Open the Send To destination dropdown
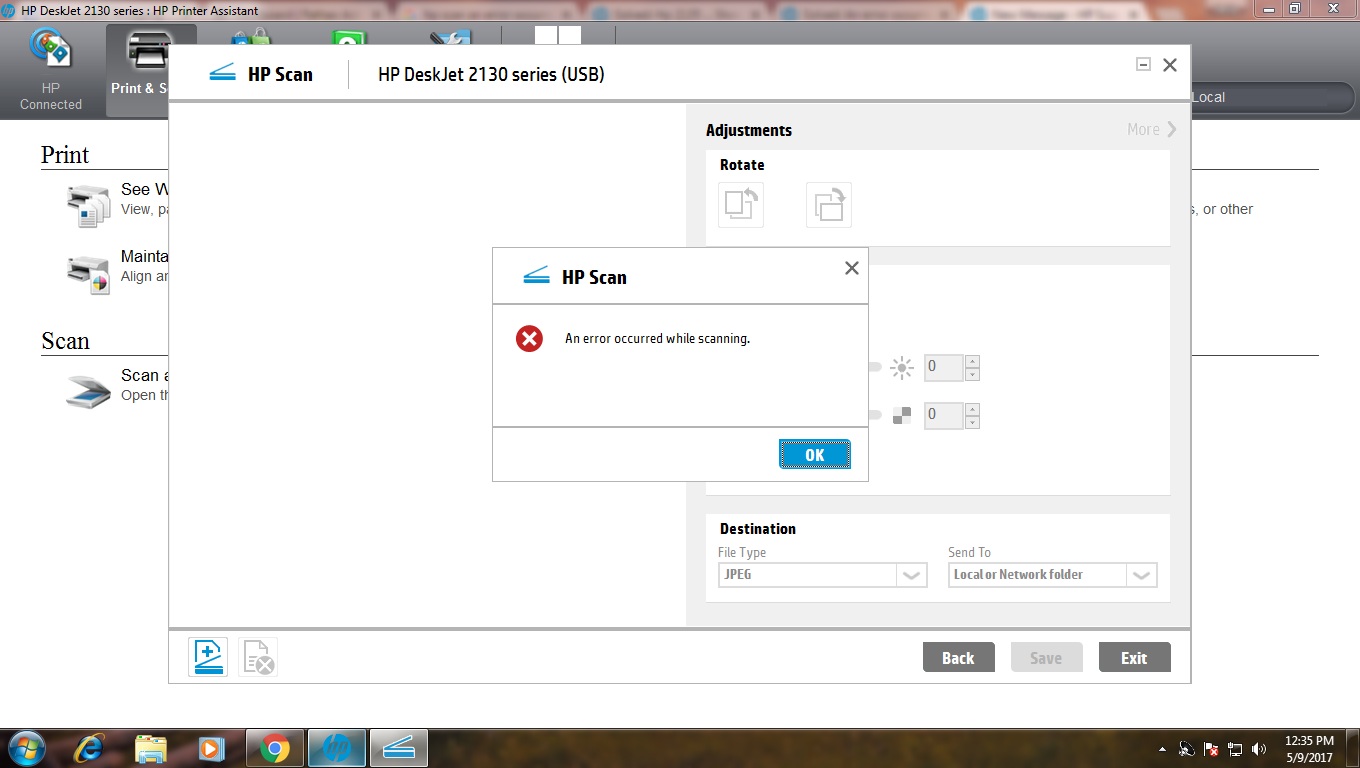Image resolution: width=1360 pixels, height=768 pixels. coord(1141,574)
